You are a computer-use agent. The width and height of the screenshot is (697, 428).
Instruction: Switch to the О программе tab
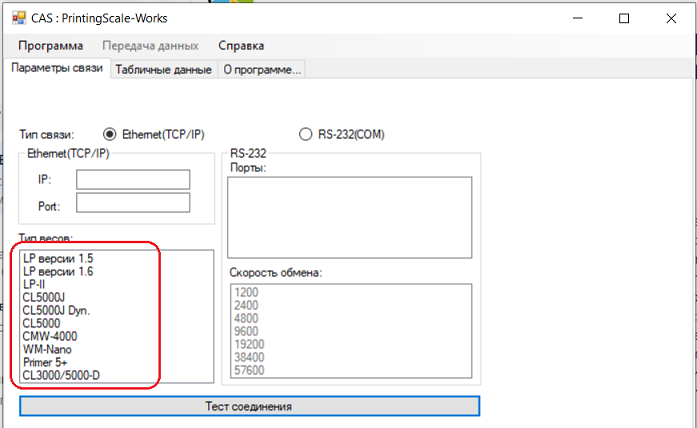point(261,70)
